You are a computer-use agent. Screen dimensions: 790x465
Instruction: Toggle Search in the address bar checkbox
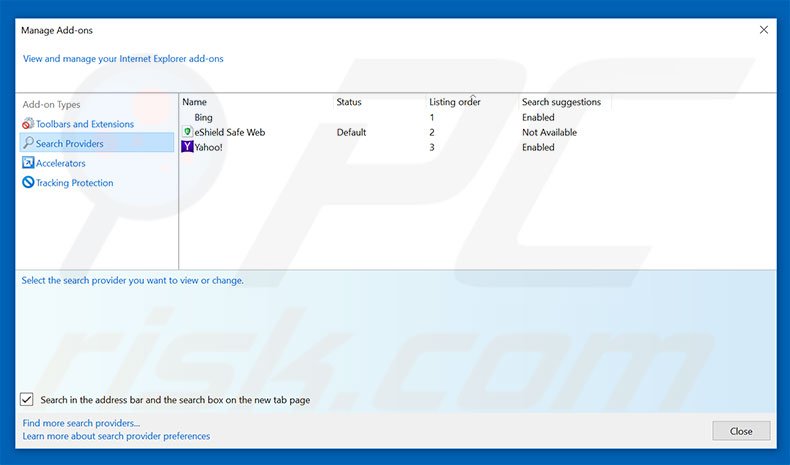[x=27, y=400]
